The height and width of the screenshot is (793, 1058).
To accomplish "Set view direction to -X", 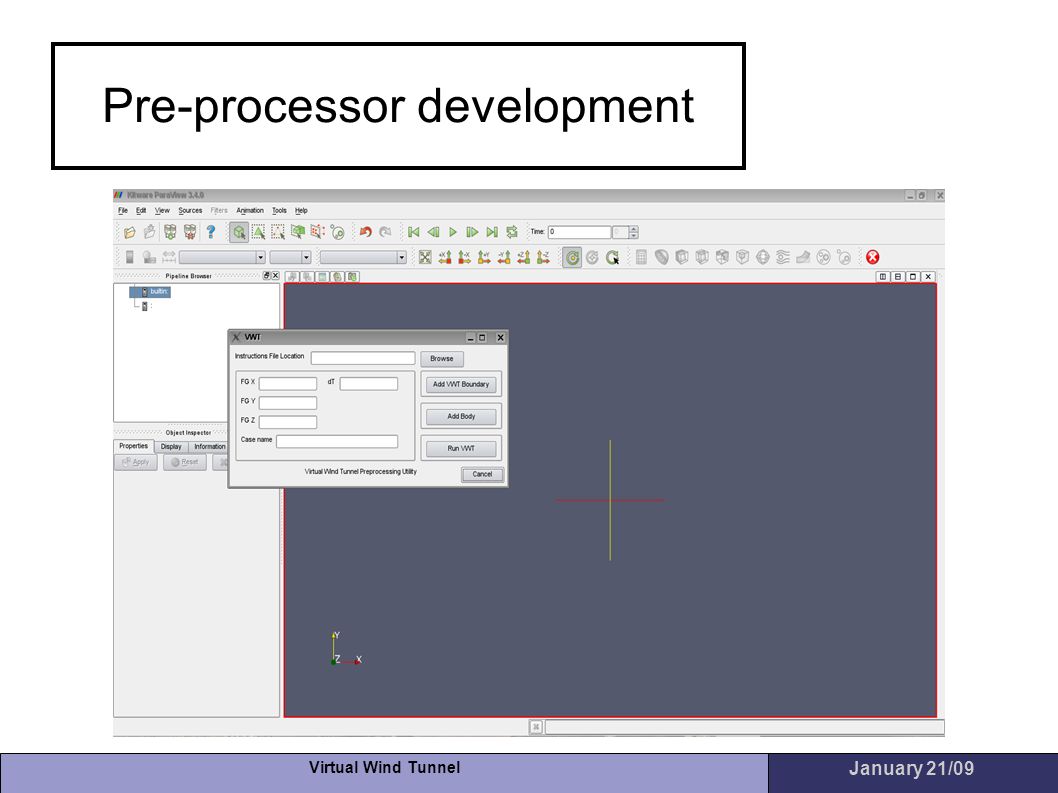I will [x=464, y=257].
